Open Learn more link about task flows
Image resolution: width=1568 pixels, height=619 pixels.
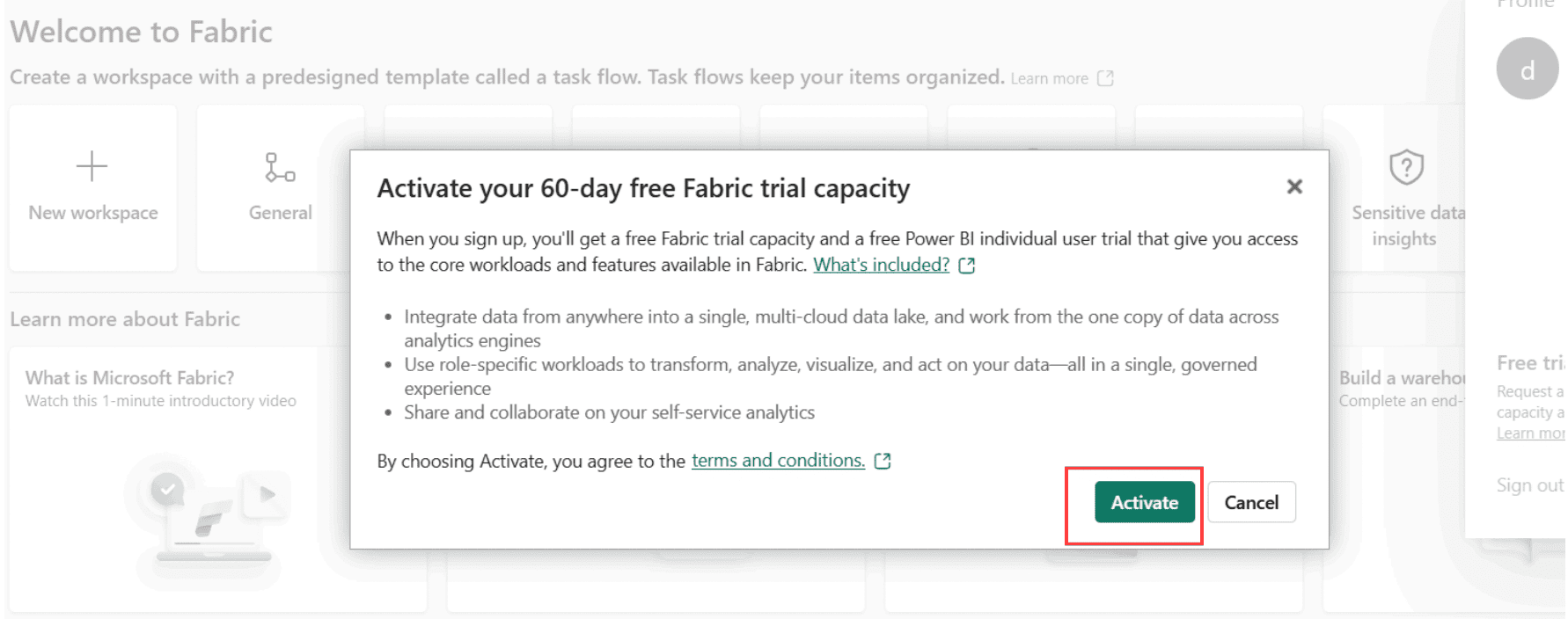(x=1049, y=78)
